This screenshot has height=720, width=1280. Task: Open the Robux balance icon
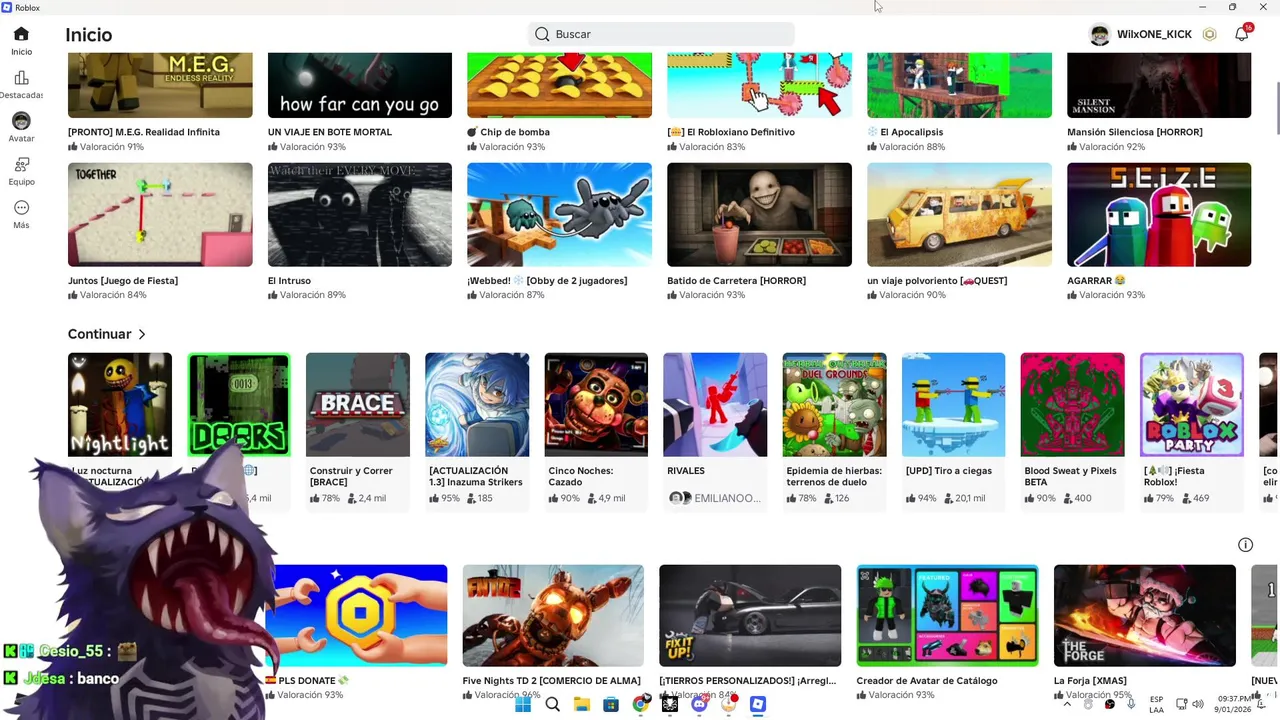1210,34
